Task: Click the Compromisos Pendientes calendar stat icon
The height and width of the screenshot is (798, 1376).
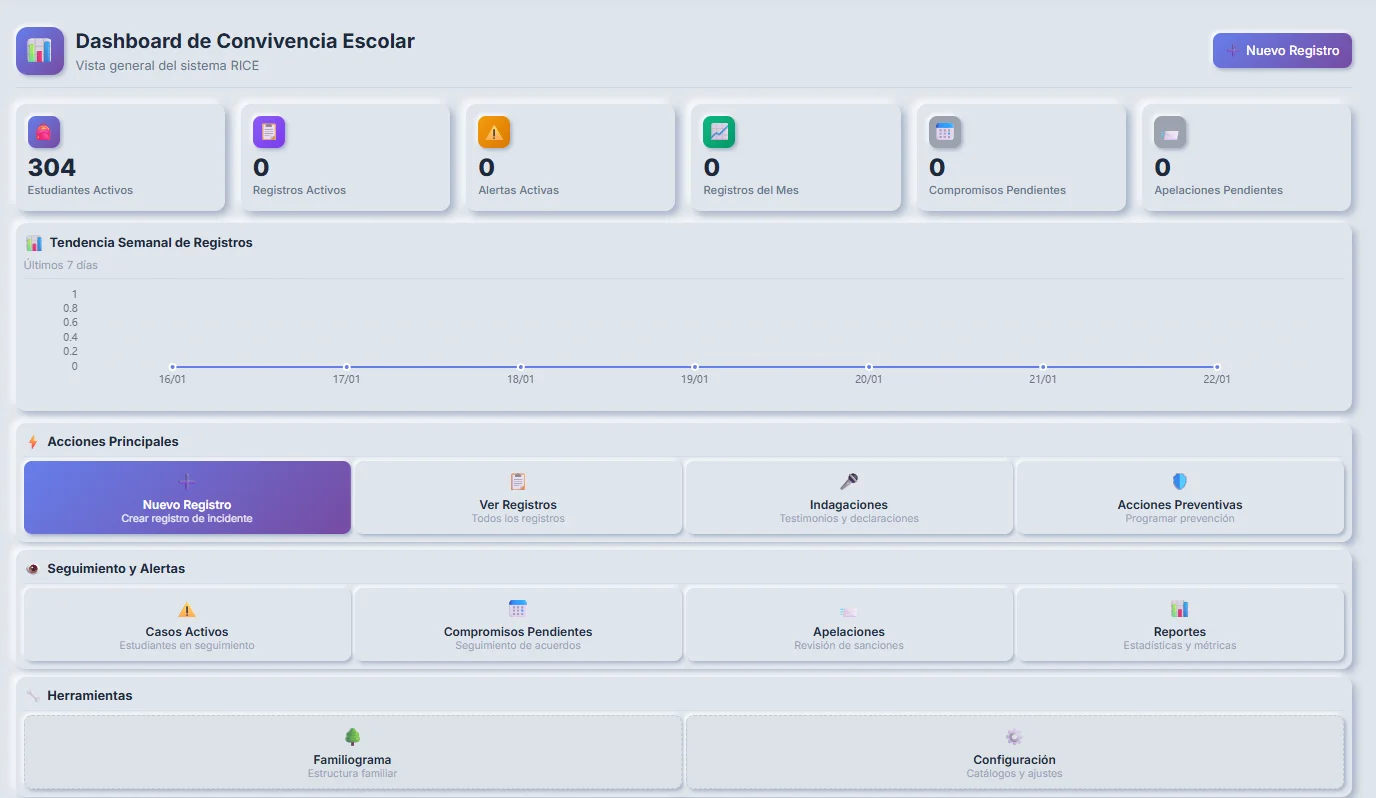Action: [945, 132]
